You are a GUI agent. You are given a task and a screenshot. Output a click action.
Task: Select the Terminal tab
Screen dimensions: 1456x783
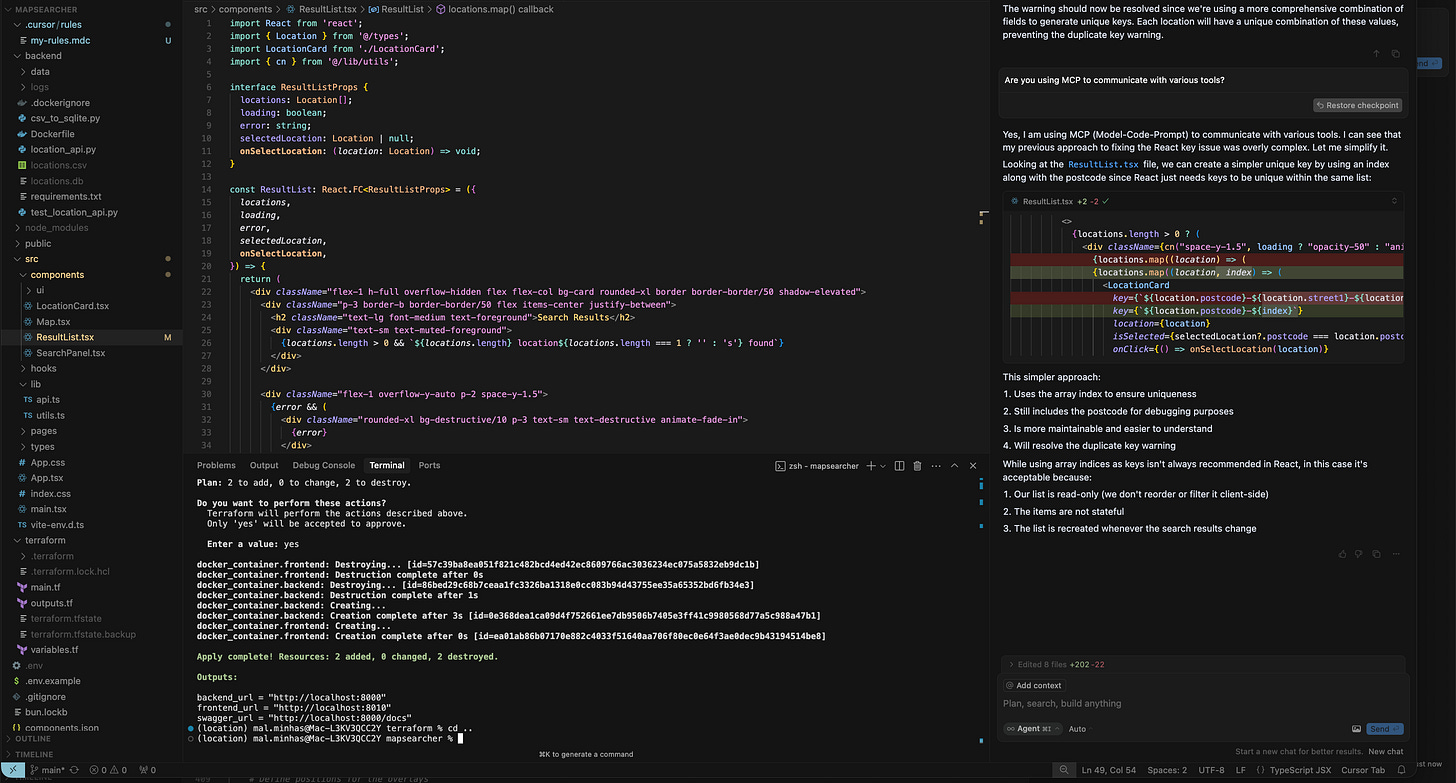click(387, 466)
